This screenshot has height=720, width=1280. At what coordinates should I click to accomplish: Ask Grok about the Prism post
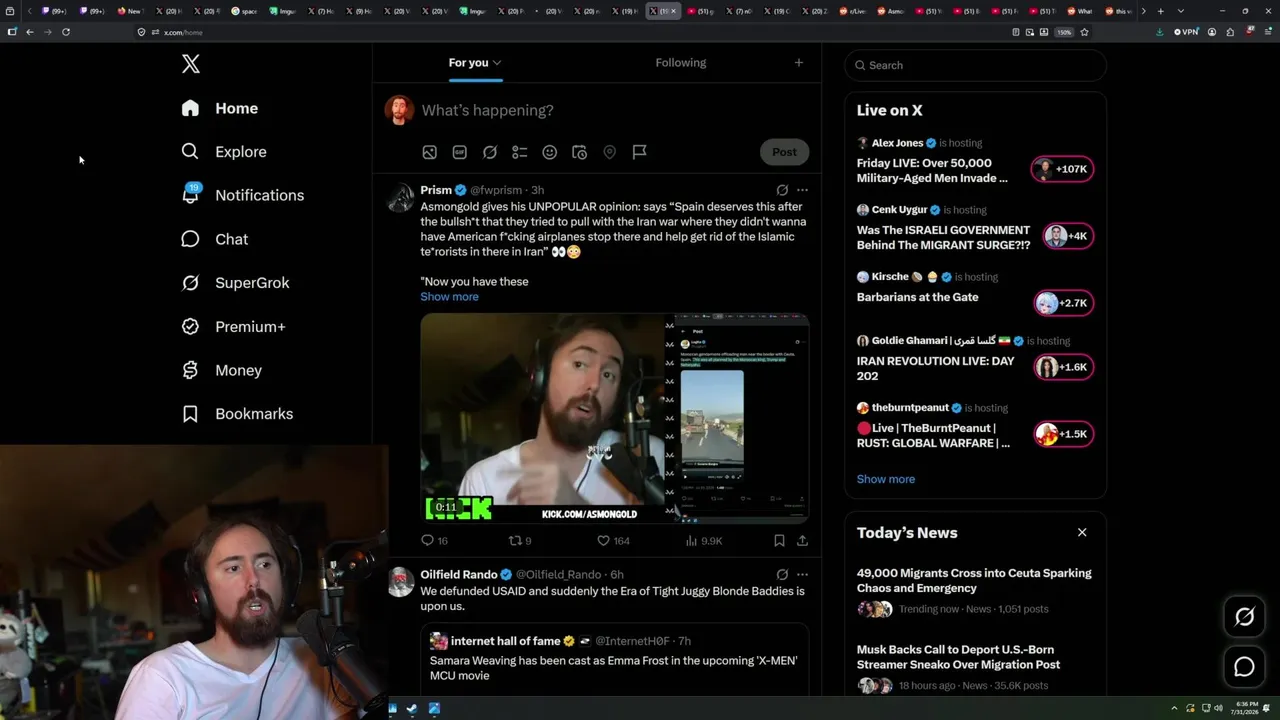tap(782, 190)
